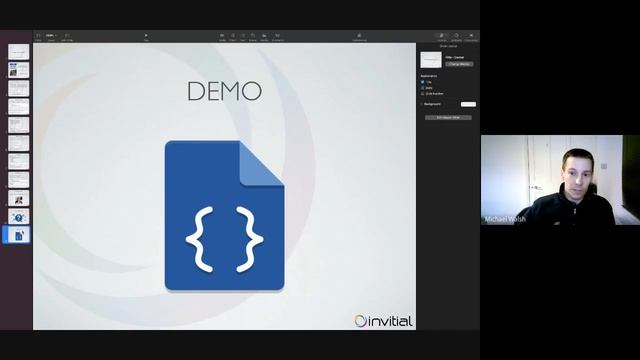
Task: Open the Media toolbar button
Action: click(264, 37)
